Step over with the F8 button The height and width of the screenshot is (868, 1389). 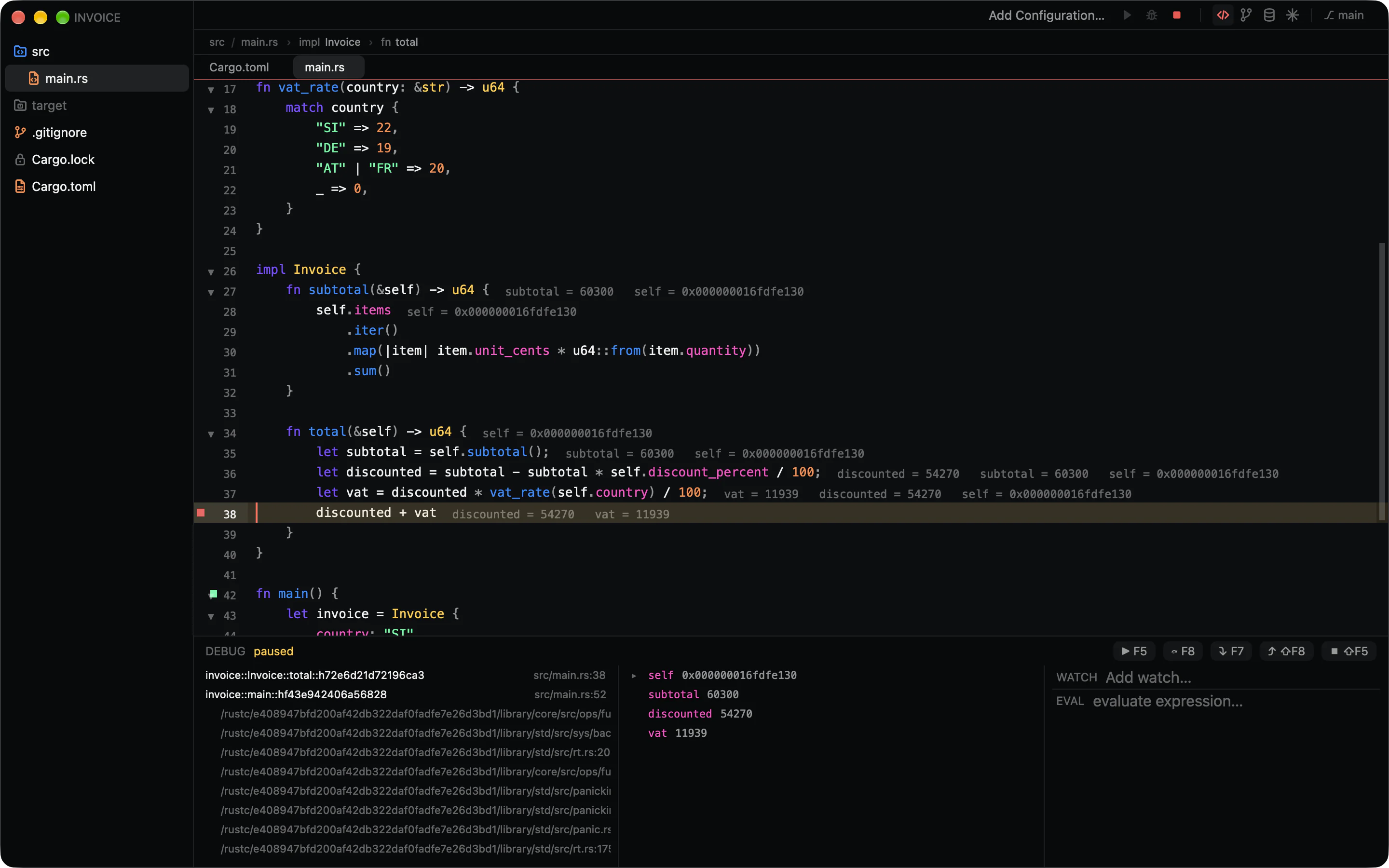pos(1183,651)
